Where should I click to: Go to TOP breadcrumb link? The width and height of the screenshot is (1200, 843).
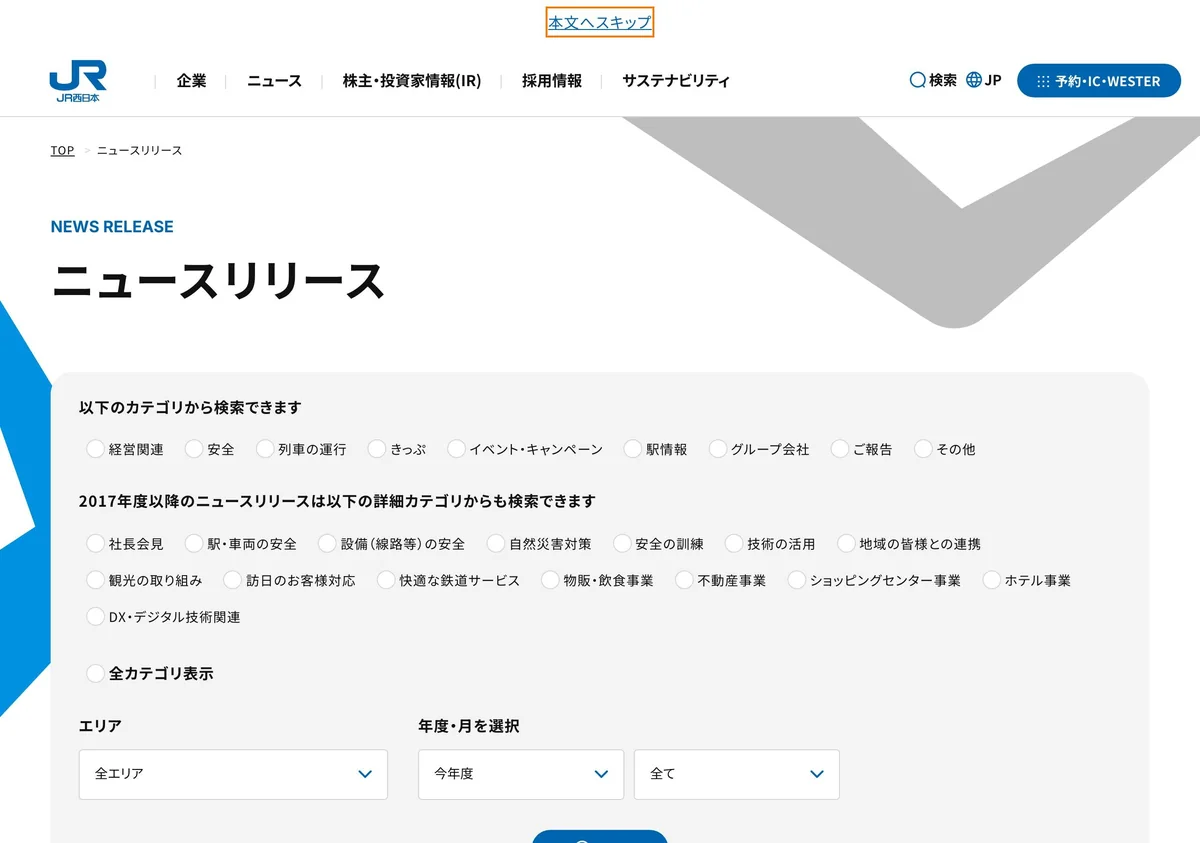(x=62, y=150)
